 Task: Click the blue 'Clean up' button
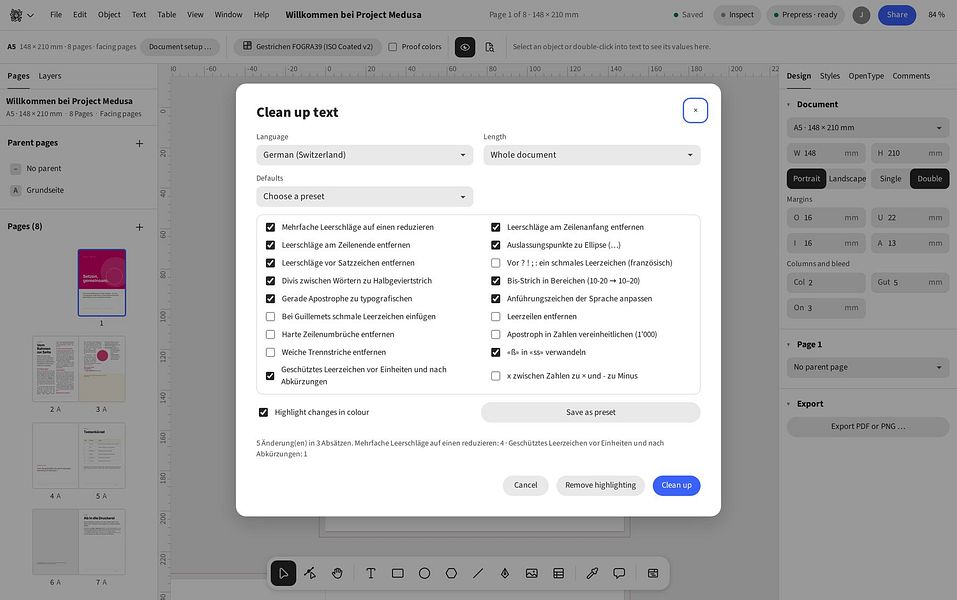[x=677, y=485]
